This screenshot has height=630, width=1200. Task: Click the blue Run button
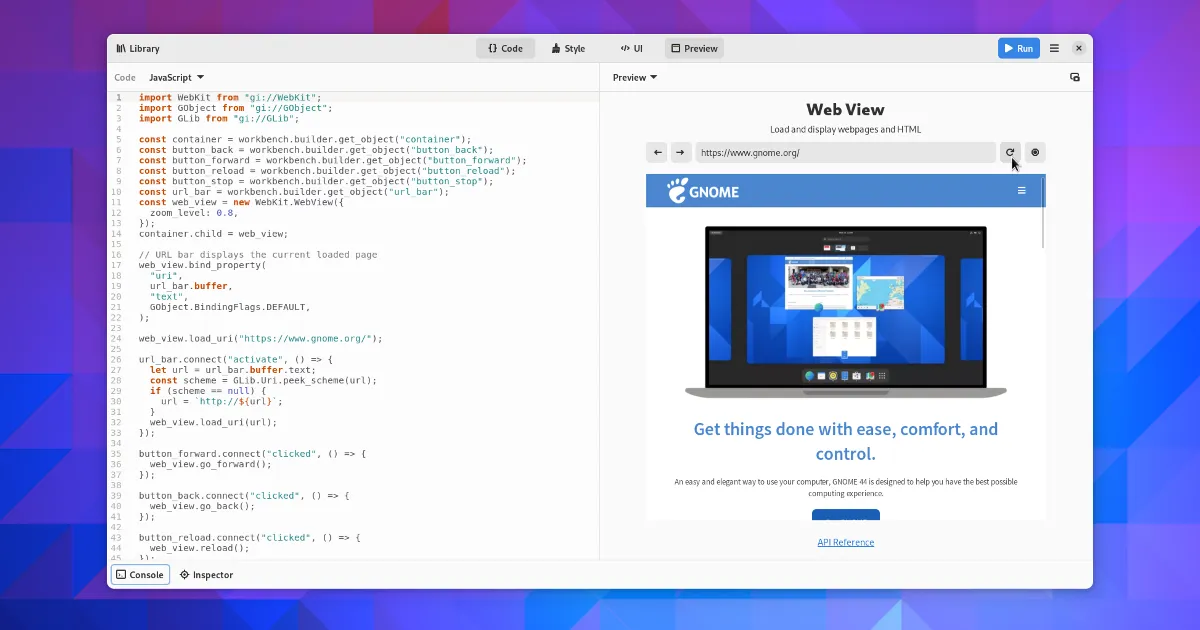point(1018,48)
